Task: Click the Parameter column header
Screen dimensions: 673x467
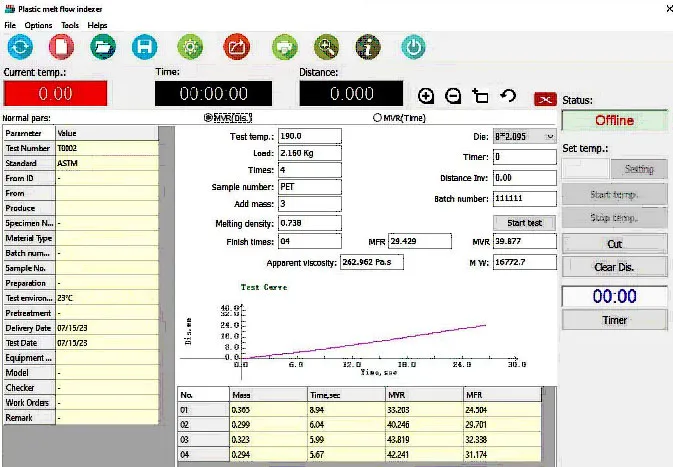Action: (x=29, y=133)
